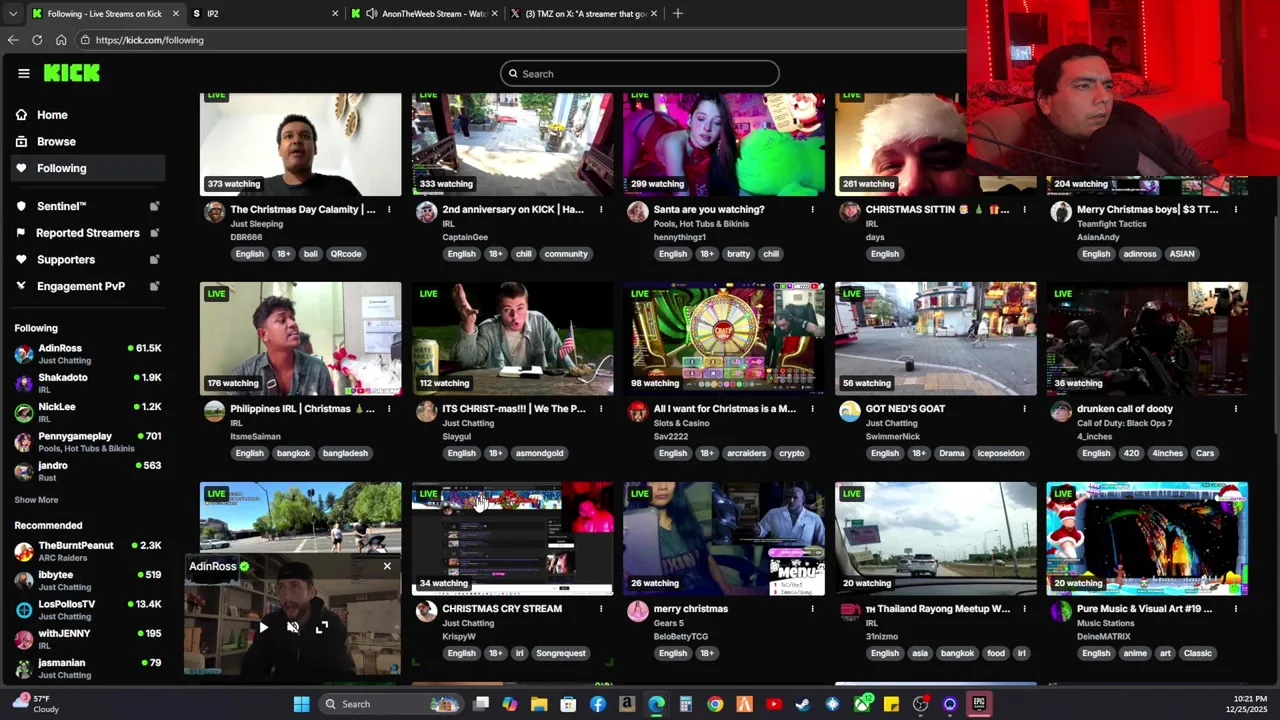Click the QRcode tag on DBR666 stream

(x=345, y=254)
